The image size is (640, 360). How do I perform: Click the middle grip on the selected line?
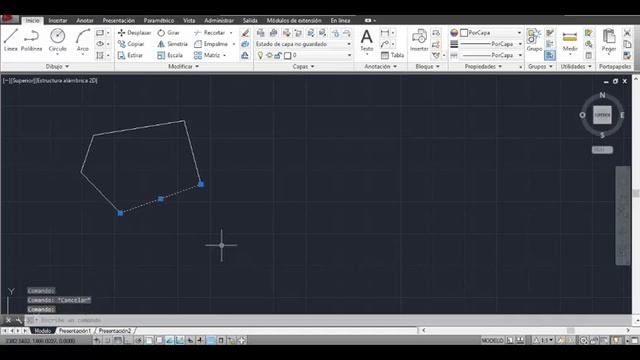161,199
